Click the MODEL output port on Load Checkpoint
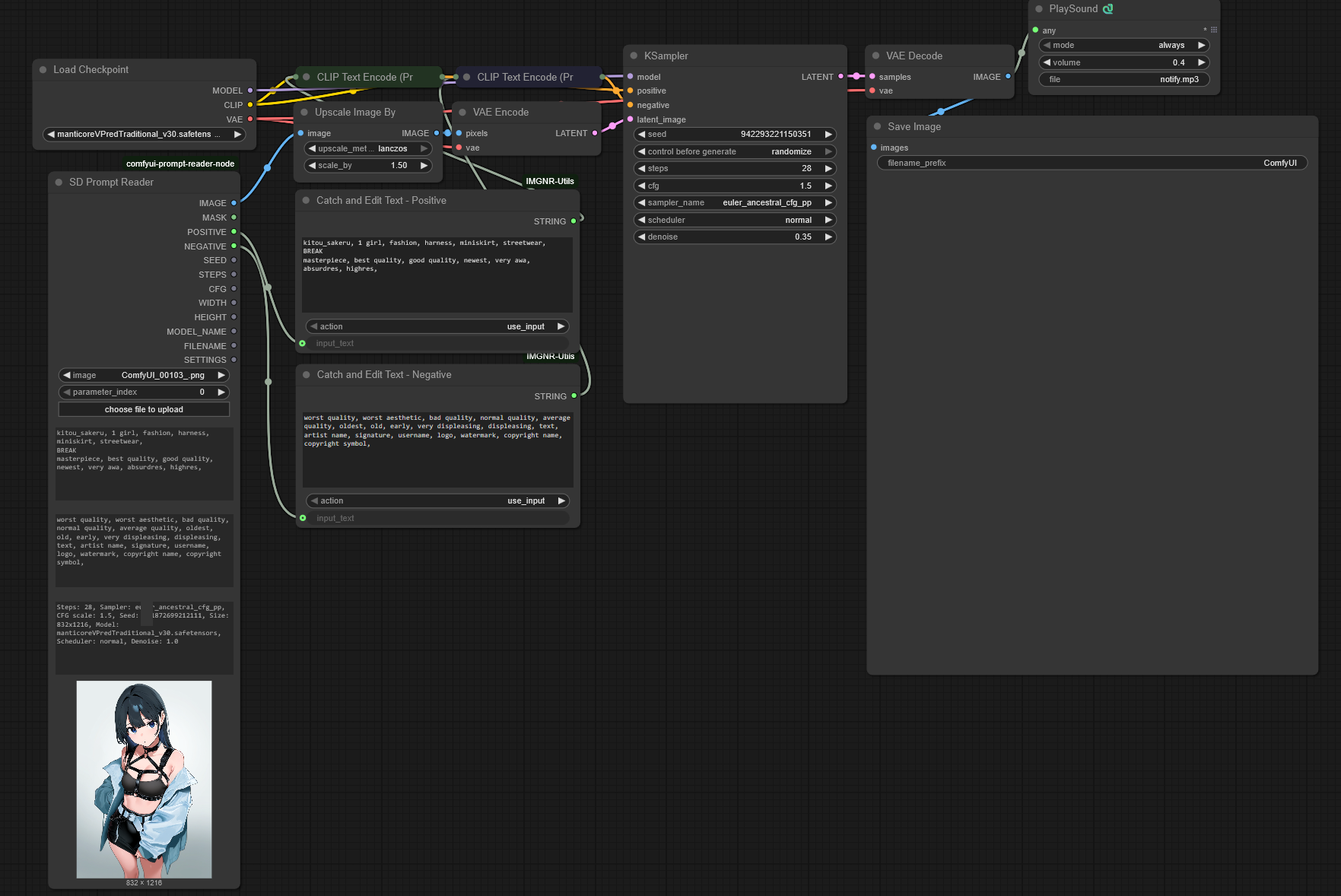The image size is (1341, 896). (x=250, y=91)
